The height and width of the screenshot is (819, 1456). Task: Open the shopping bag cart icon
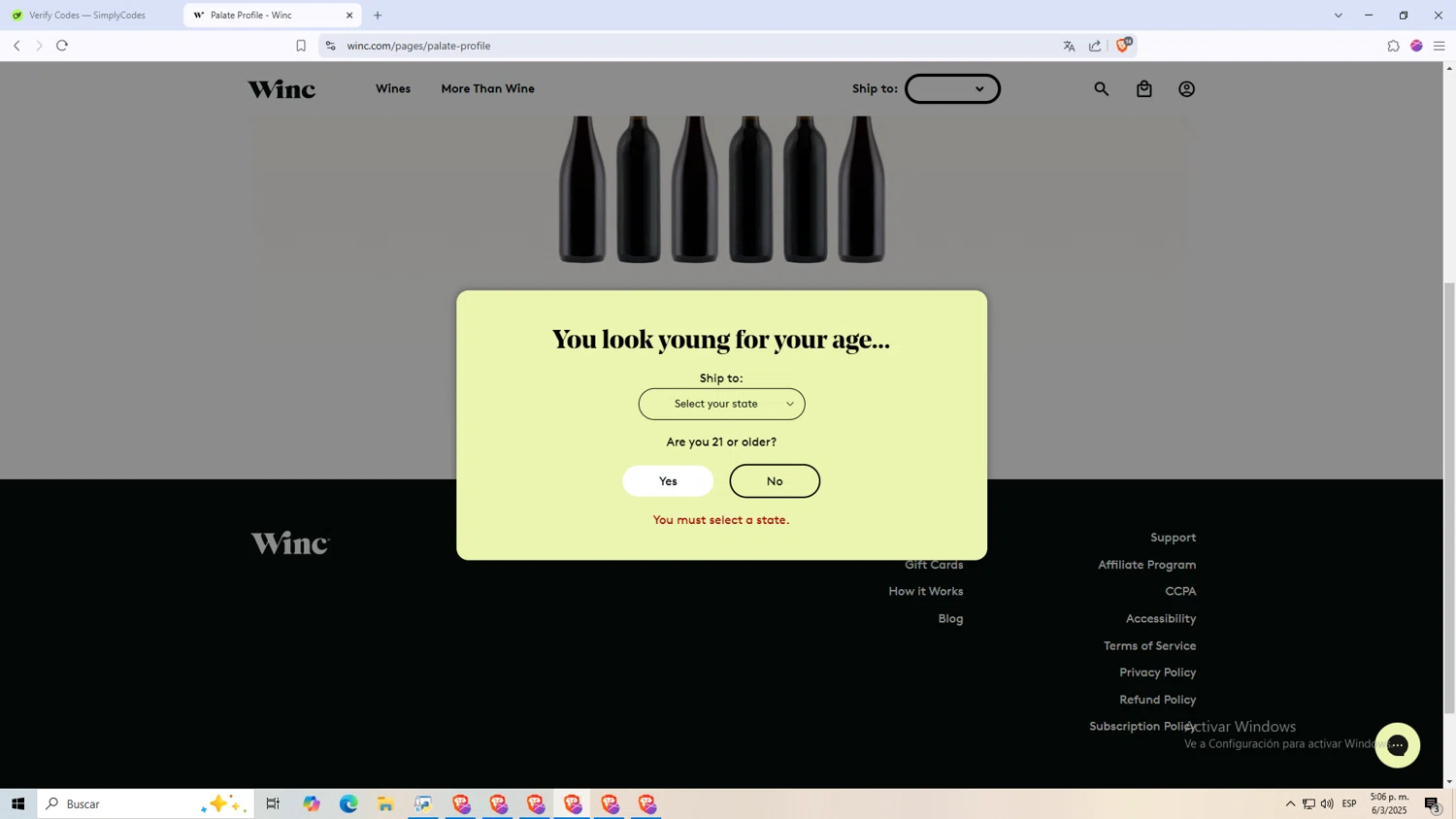click(x=1144, y=89)
